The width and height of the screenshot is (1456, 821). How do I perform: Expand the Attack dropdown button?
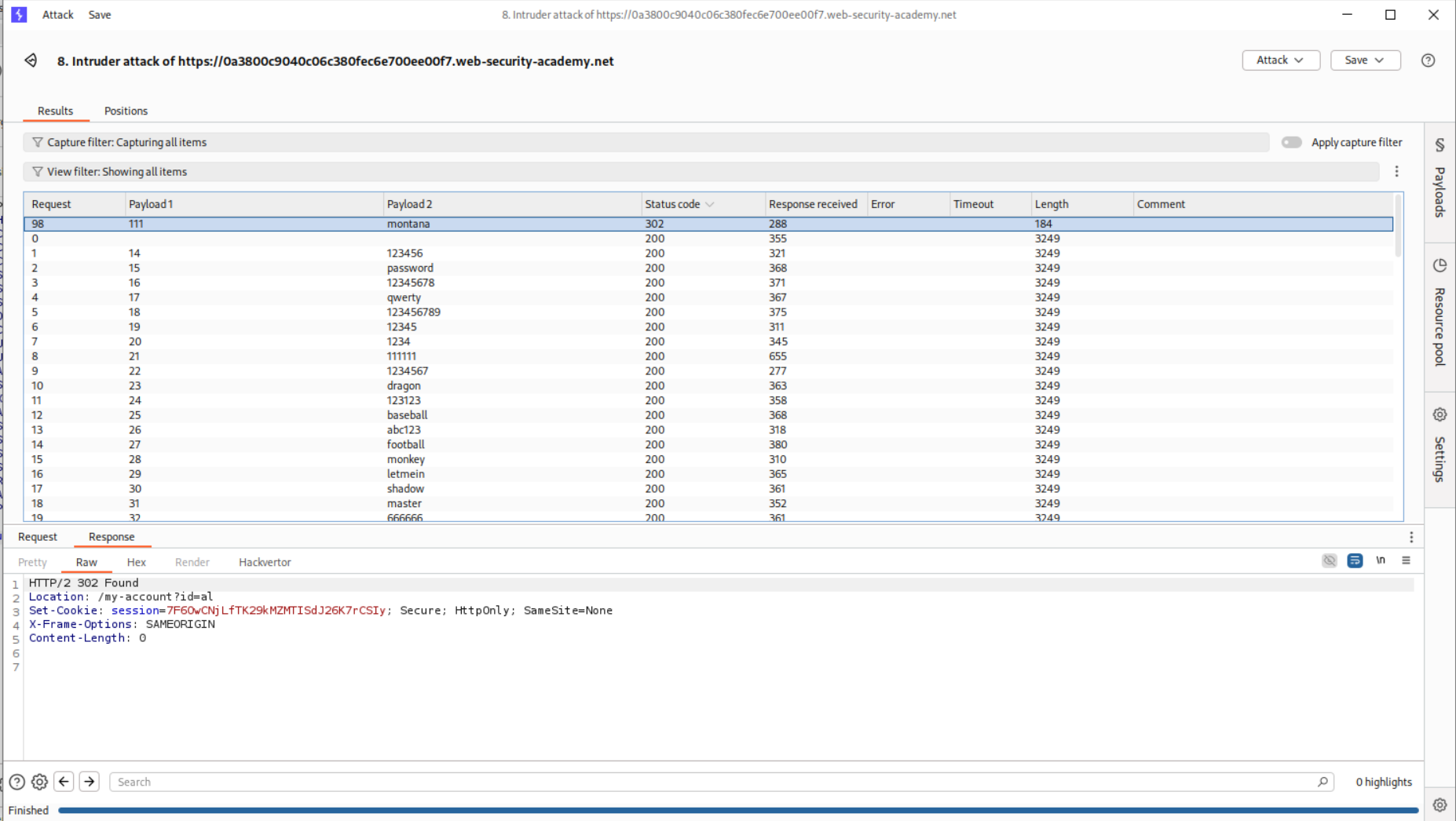click(x=1280, y=60)
